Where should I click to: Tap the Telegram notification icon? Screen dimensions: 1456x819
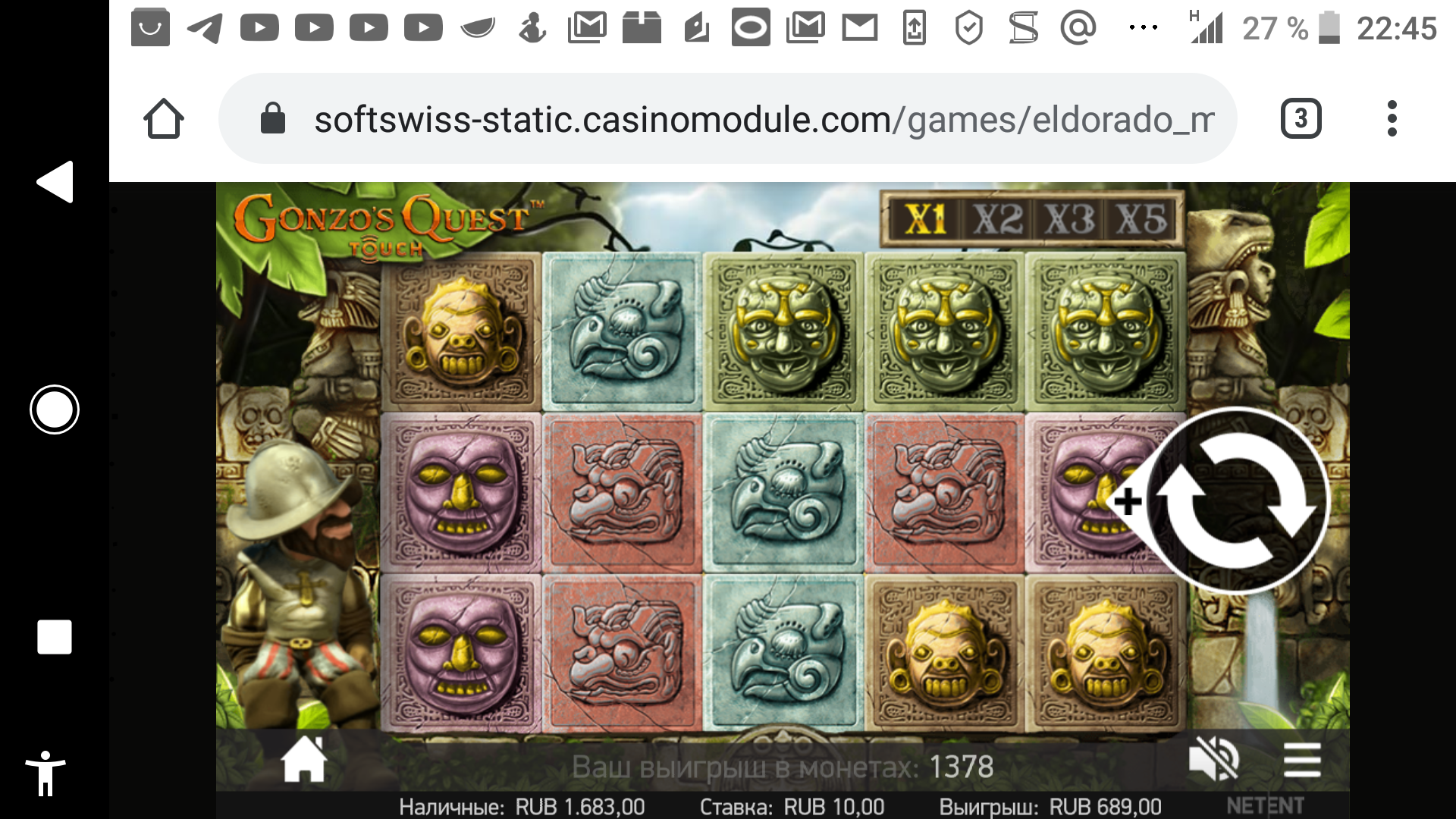(x=205, y=28)
